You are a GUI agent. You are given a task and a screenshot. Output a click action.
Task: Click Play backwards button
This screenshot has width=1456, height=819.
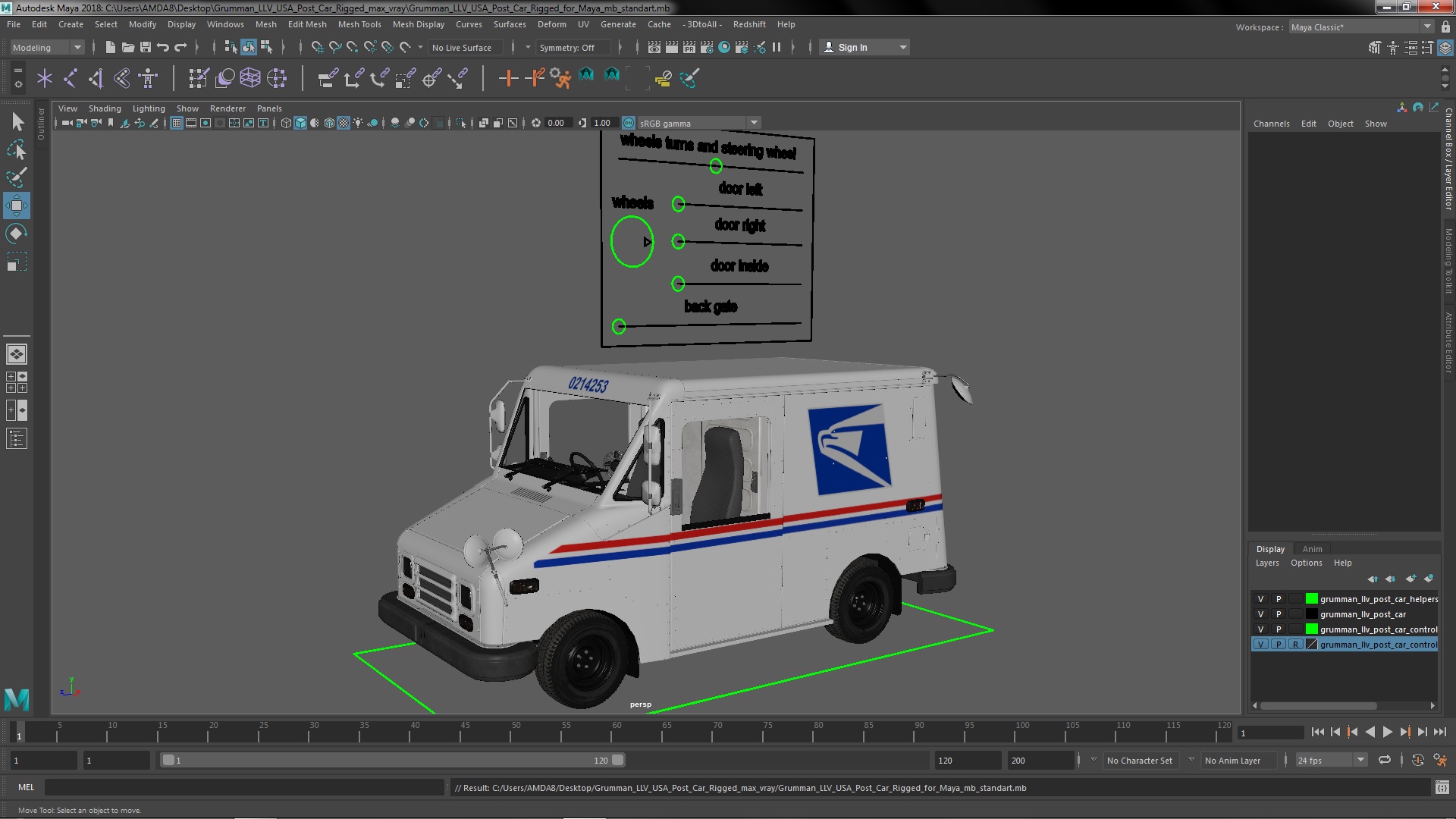[1370, 732]
